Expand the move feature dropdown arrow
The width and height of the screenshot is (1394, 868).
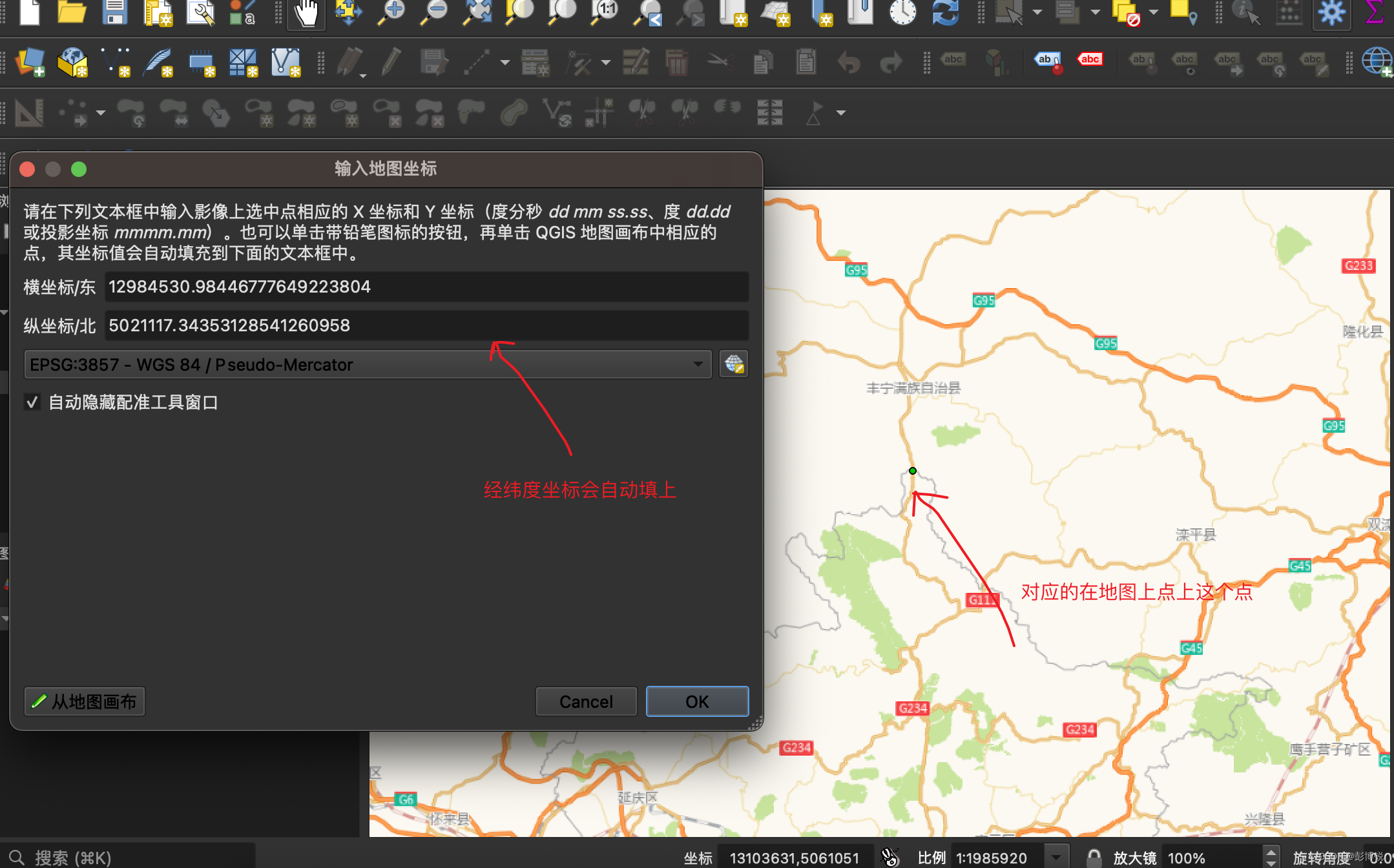[101, 113]
